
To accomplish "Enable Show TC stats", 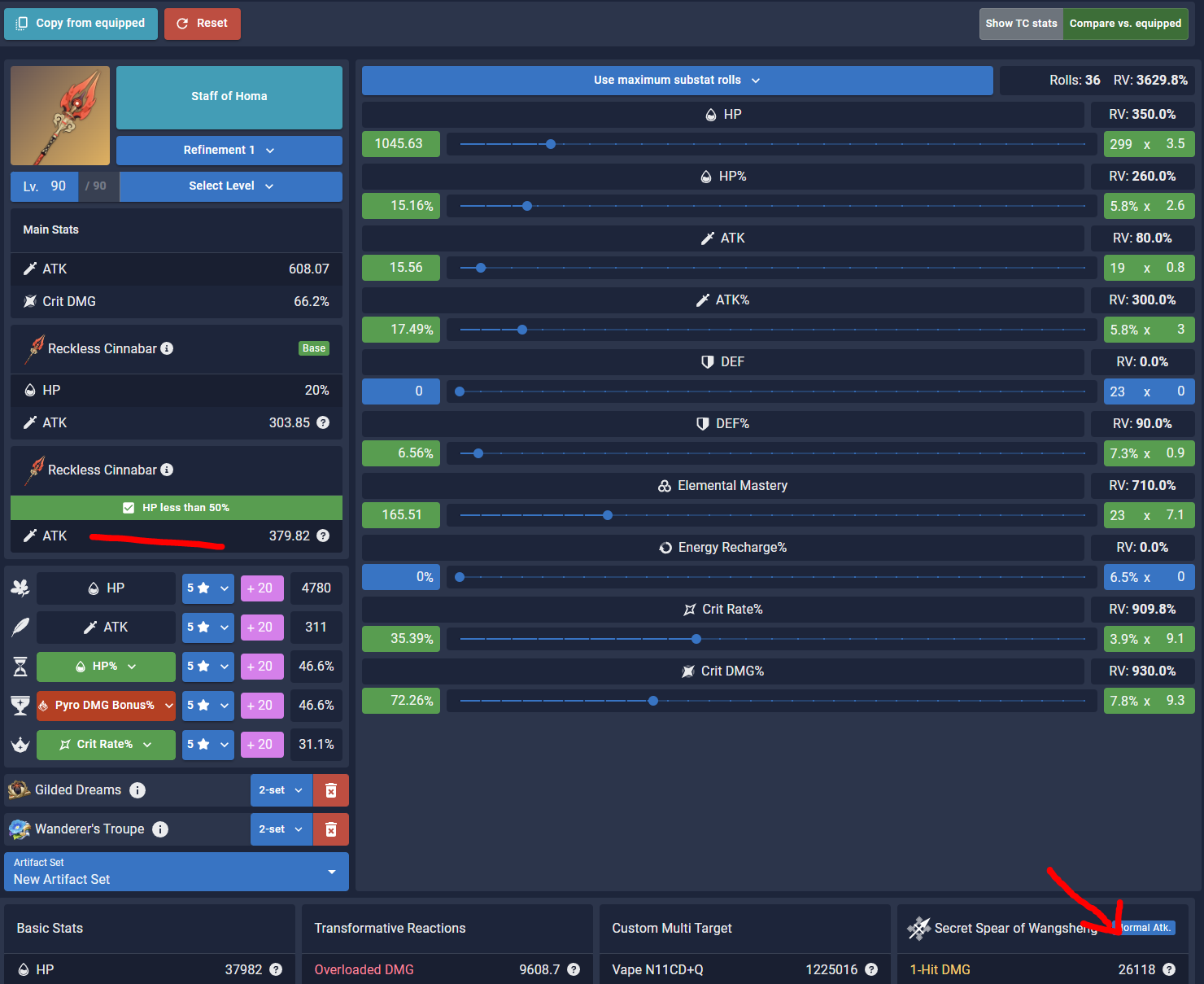I will coord(1021,23).
